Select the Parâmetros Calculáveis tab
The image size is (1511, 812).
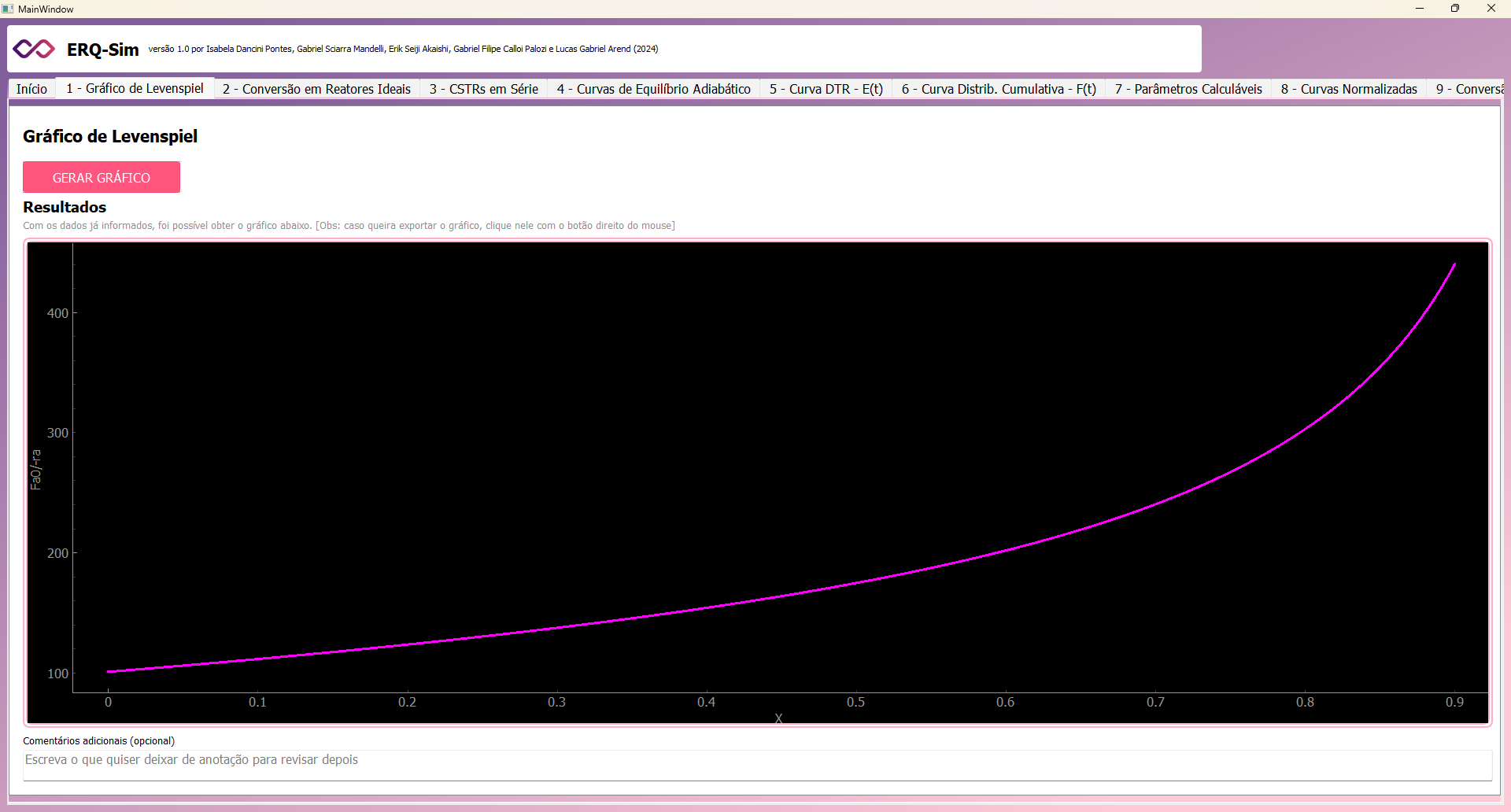click(1188, 89)
